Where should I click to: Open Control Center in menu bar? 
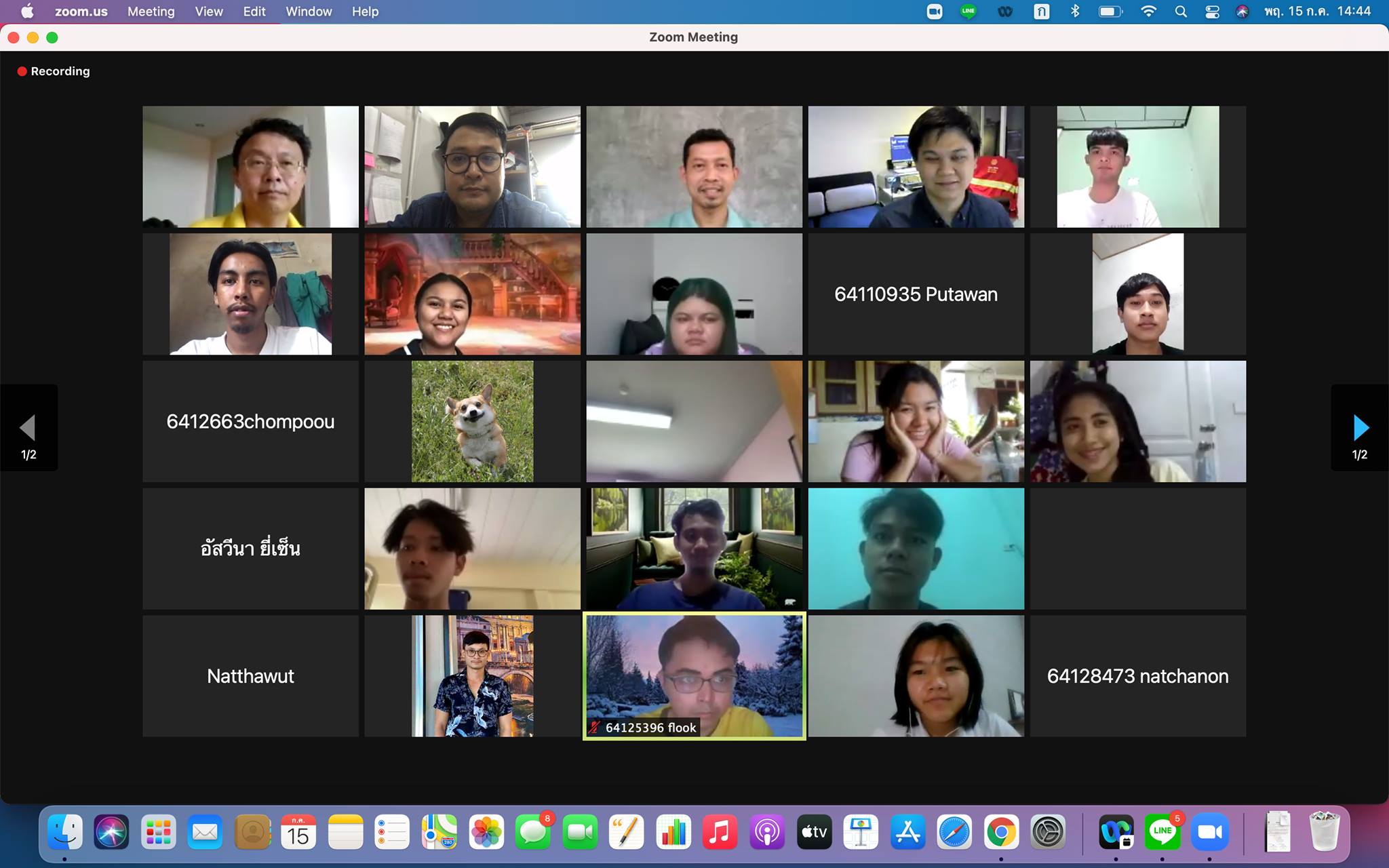[x=1212, y=12]
